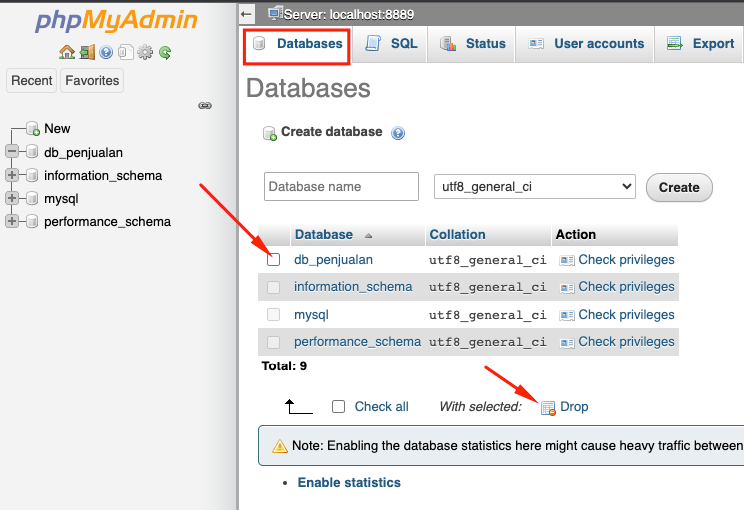
Task: Click the Server: localhost:8889 breadcrumb
Action: [x=349, y=15]
